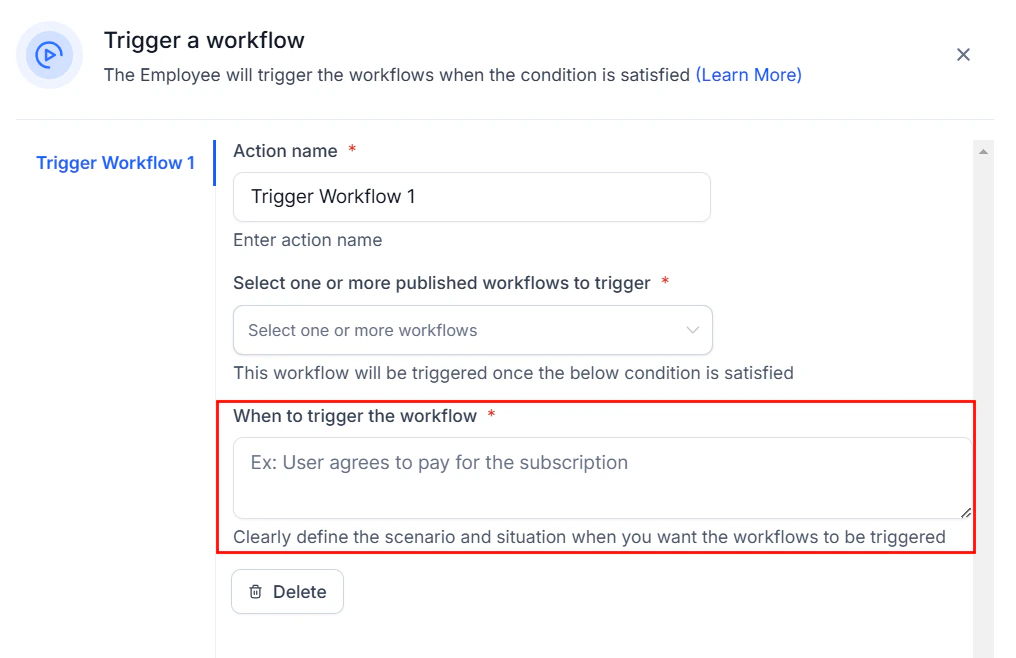Click the Trigger a workflow dialog title

pyautogui.click(x=204, y=40)
